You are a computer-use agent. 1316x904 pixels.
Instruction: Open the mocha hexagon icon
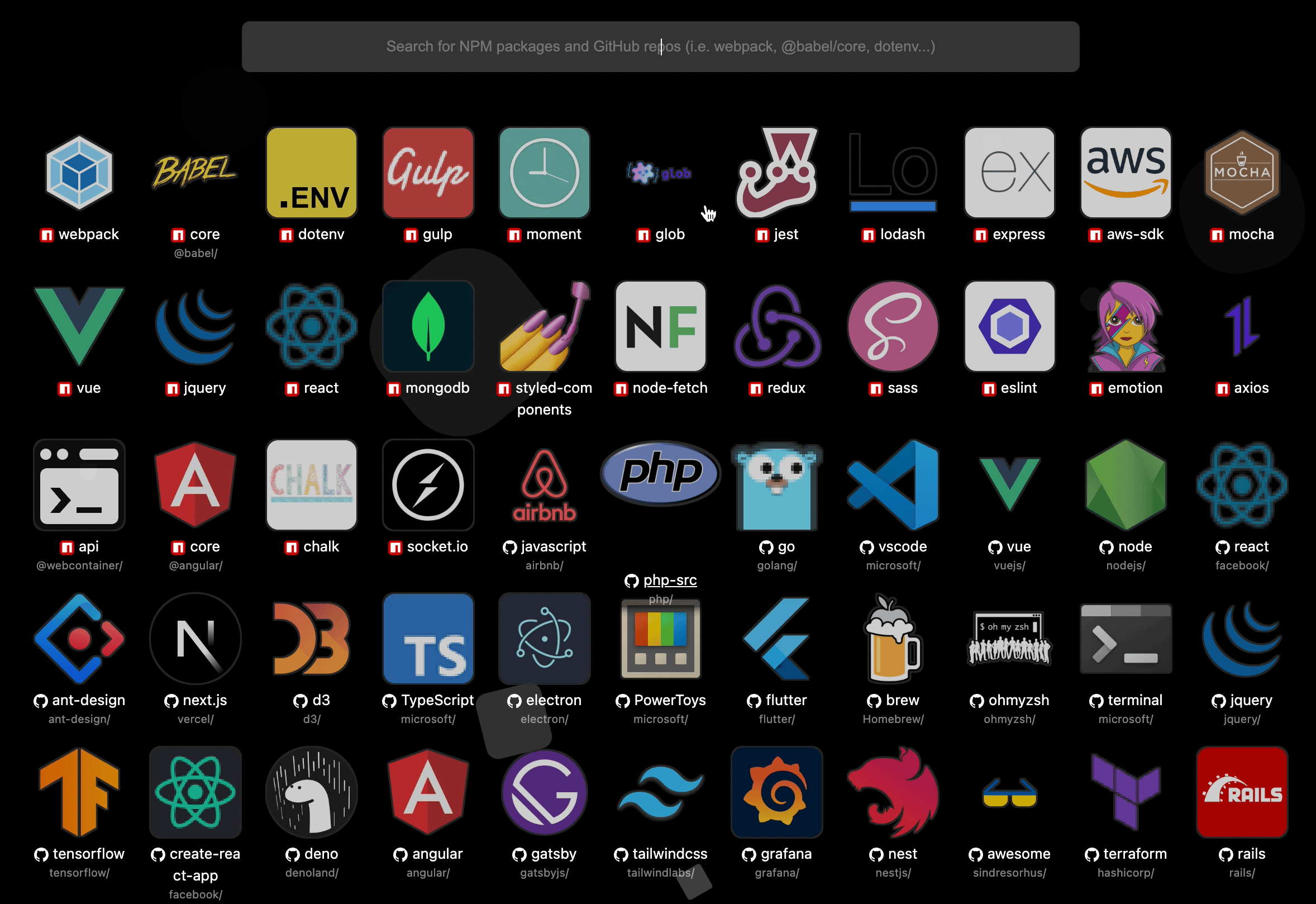[1242, 173]
